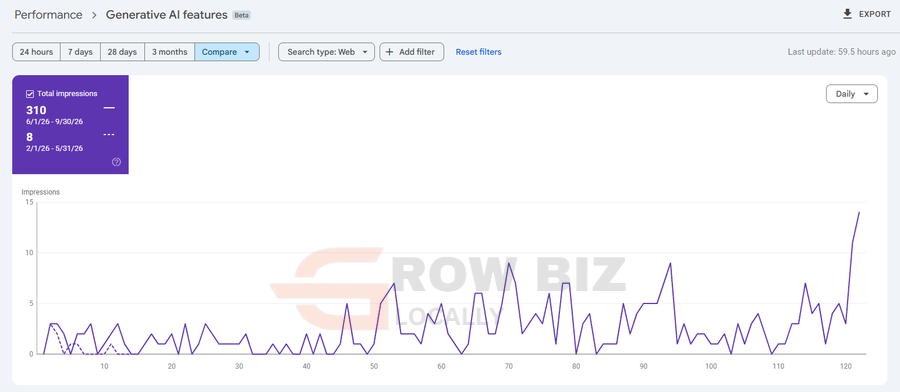The height and width of the screenshot is (392, 900).
Task: Open the Search type: Web dropdown
Action: point(327,52)
